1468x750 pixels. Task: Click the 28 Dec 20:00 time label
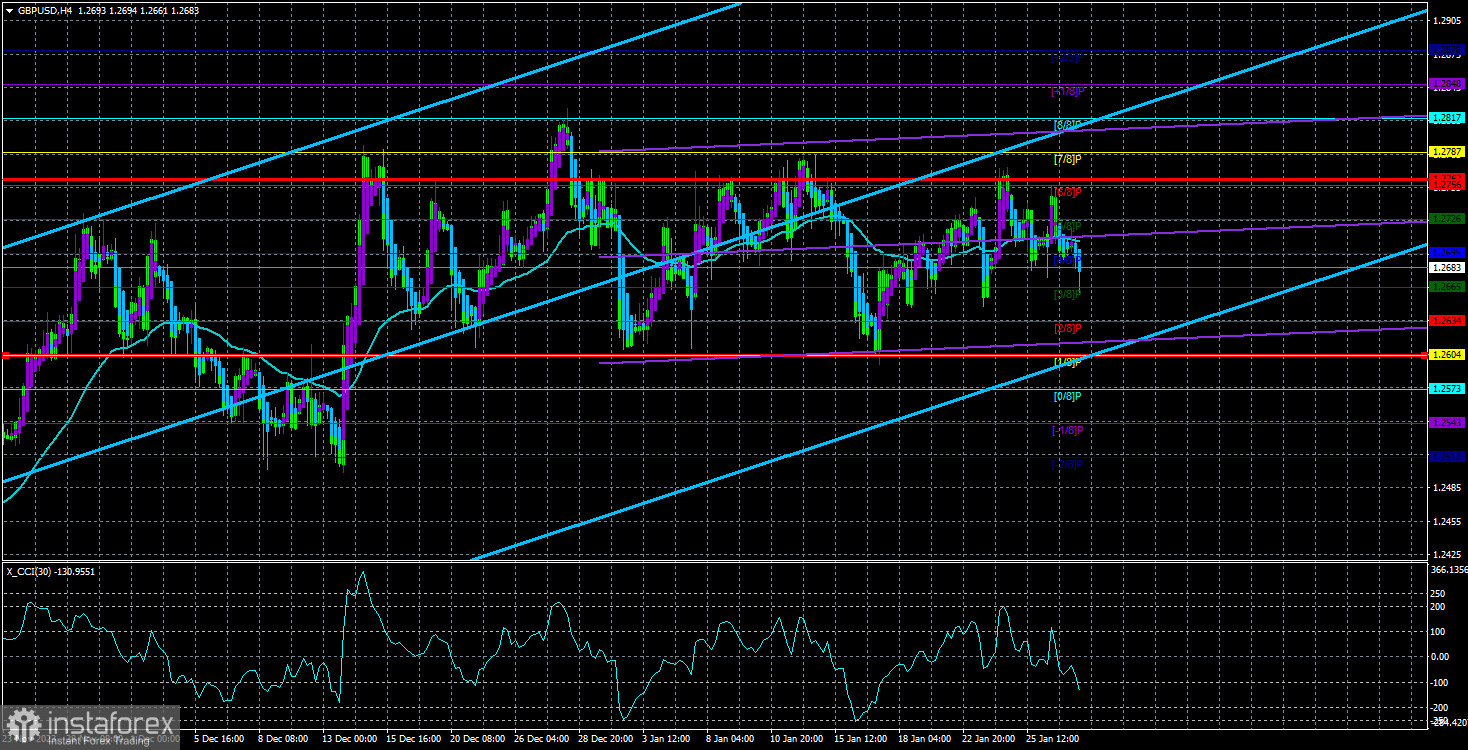608,739
